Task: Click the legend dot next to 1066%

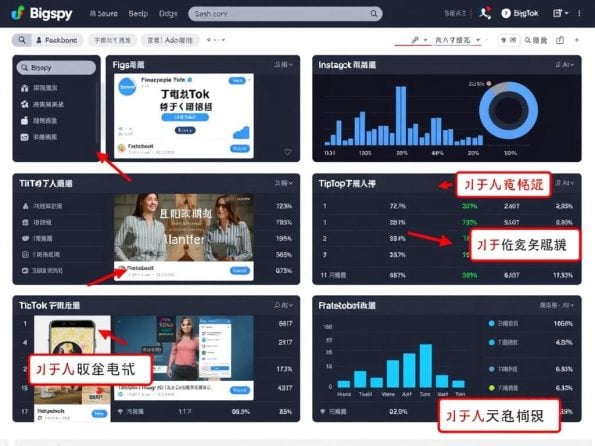Action: click(x=491, y=323)
